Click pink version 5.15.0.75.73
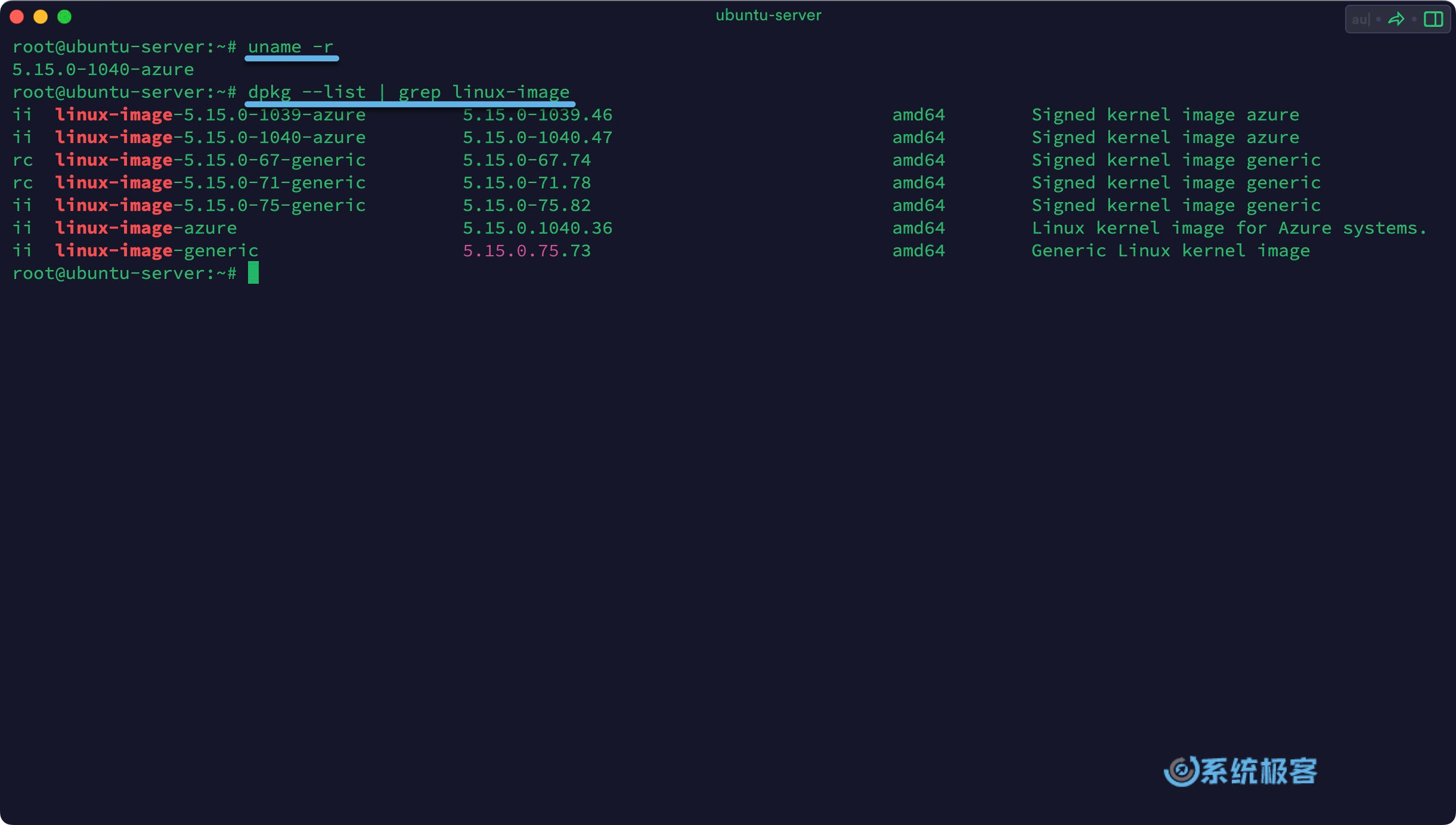This screenshot has height=825, width=1456. [527, 250]
